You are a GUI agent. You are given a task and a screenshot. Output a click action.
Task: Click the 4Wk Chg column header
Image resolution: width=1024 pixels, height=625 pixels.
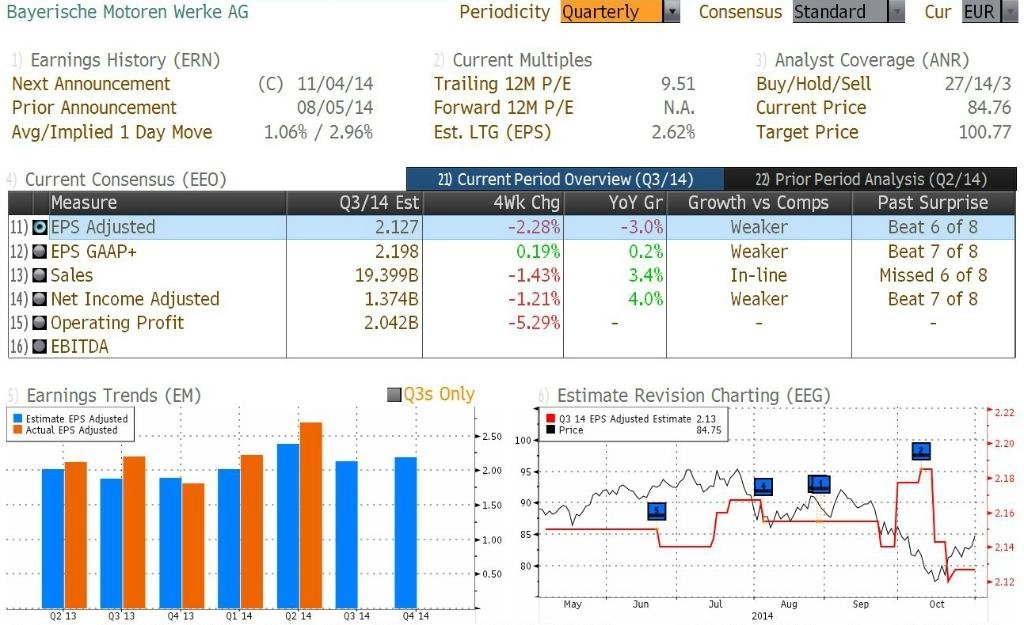pos(493,203)
